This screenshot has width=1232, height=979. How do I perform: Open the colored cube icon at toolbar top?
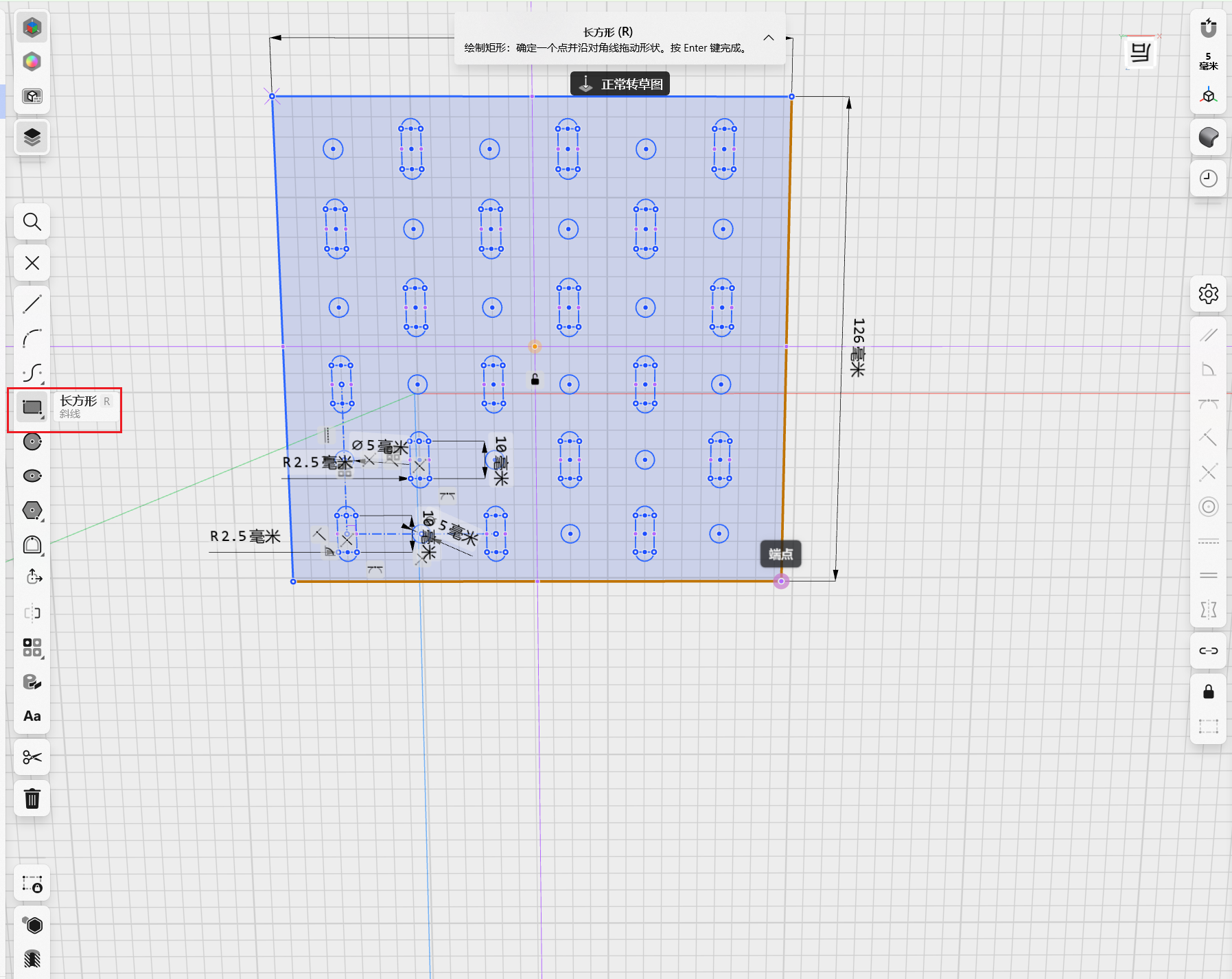(32, 27)
